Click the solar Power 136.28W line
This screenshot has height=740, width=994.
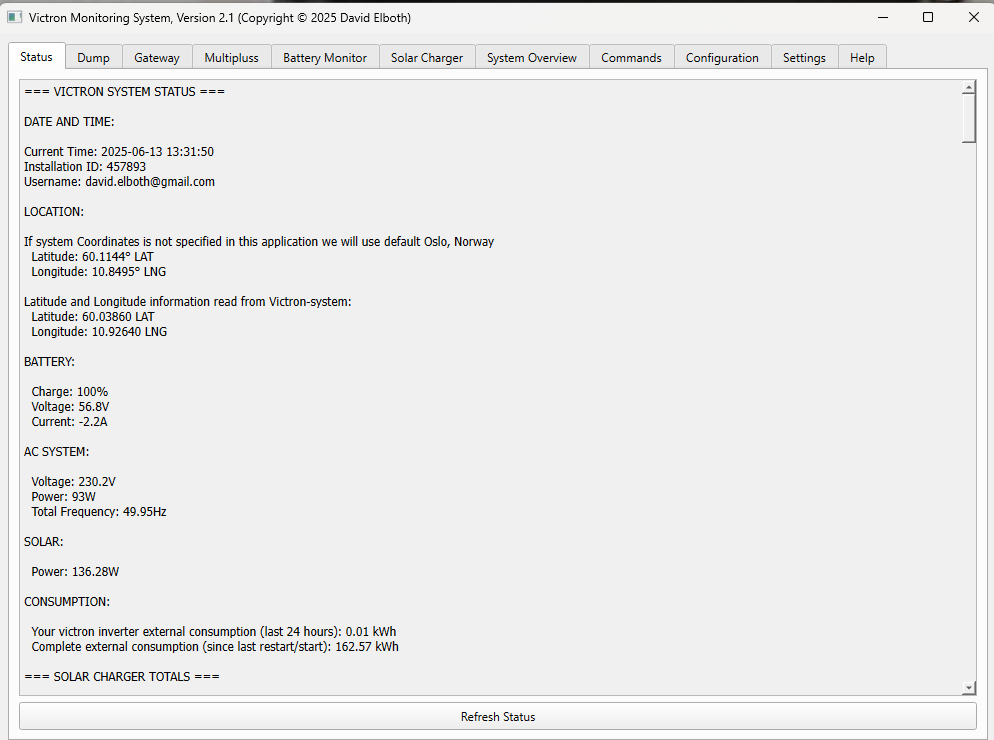click(75, 572)
